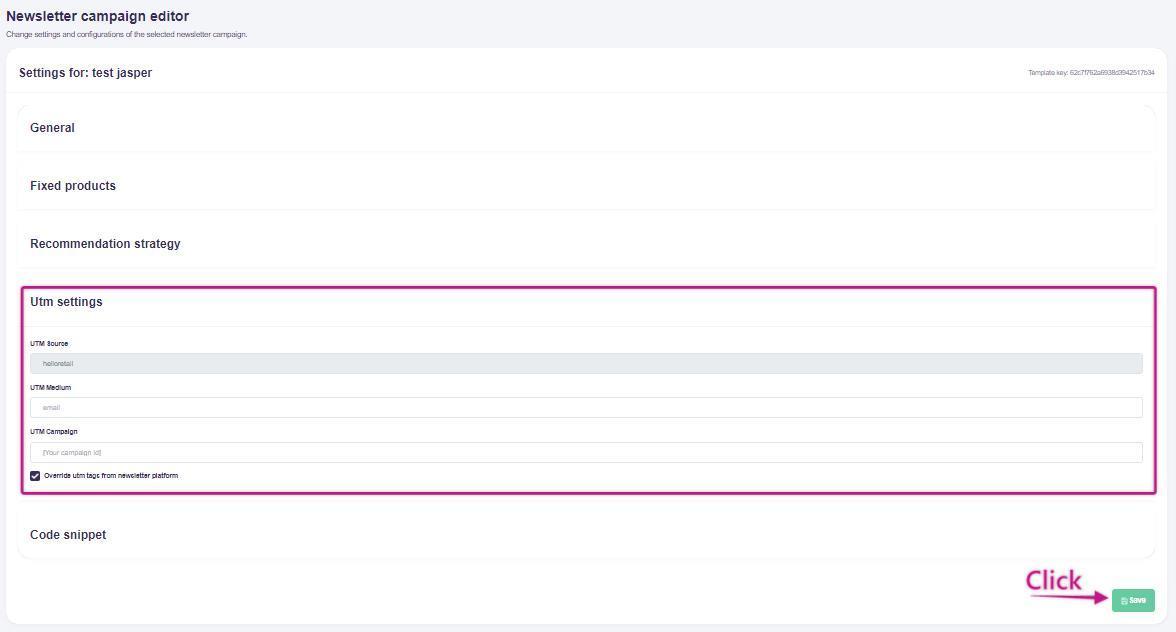Click the floppy-disk icon on Save
Image resolution: width=1176 pixels, height=632 pixels.
[1124, 600]
